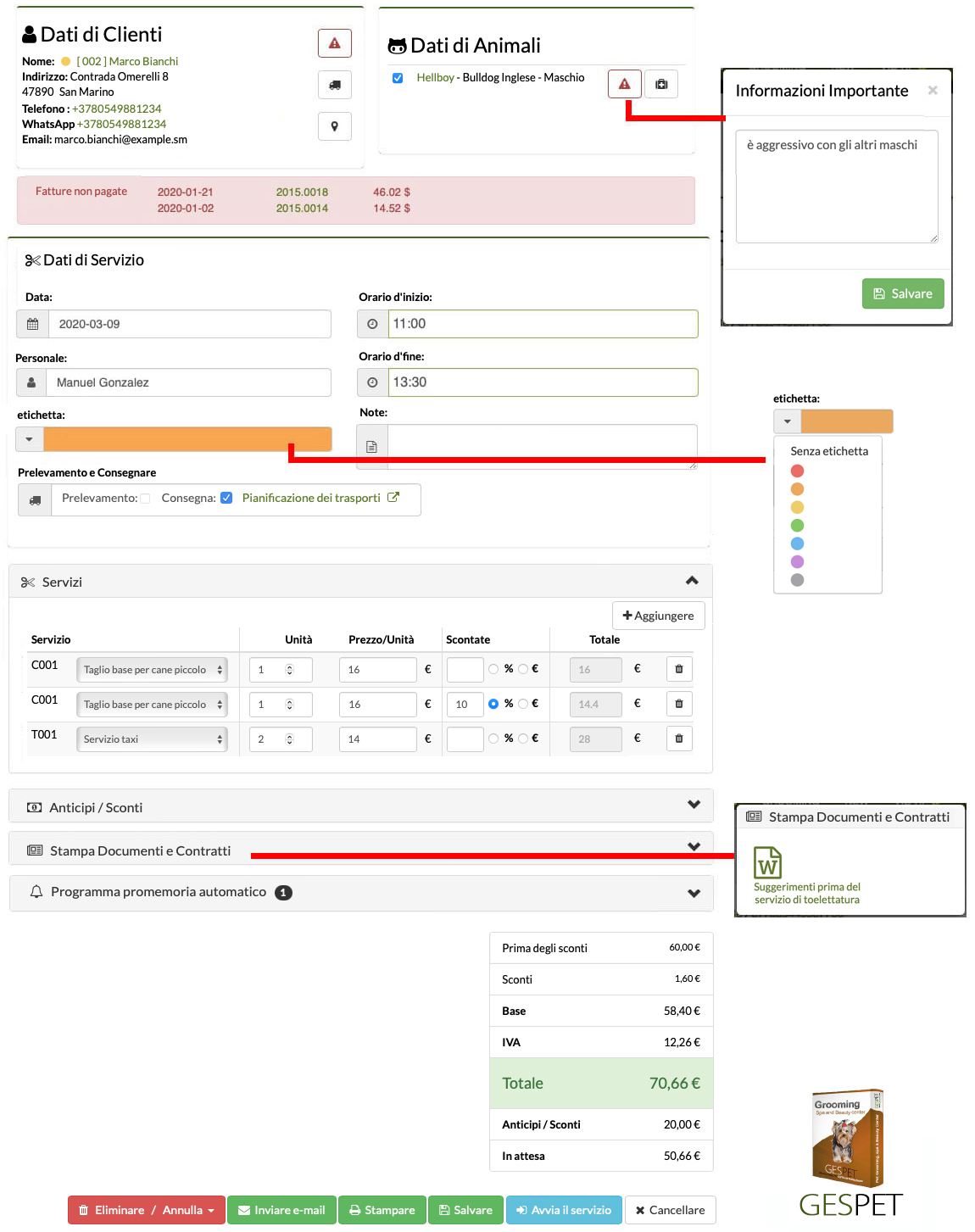Select percent discount for Servizio taxi row

pyautogui.click(x=493, y=739)
